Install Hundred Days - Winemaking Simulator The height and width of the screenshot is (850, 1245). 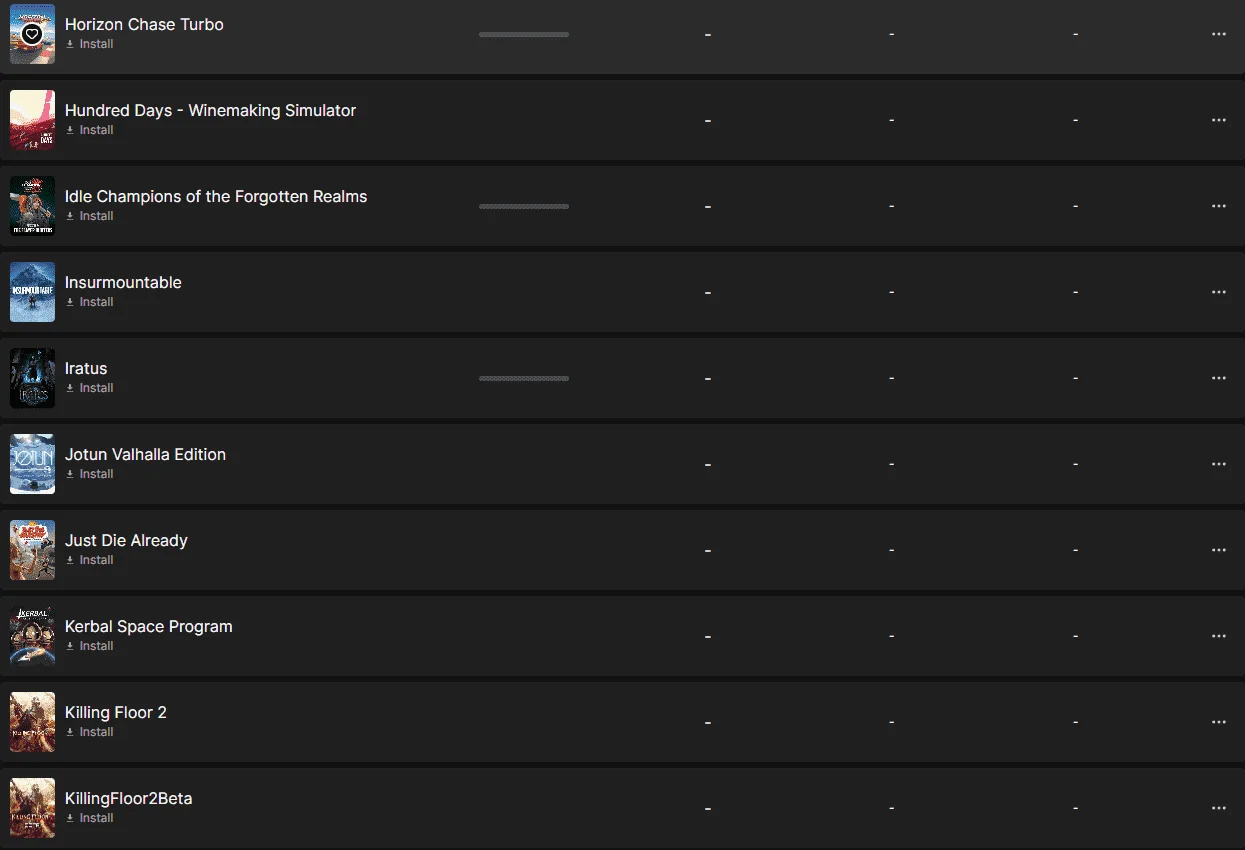pyautogui.click(x=89, y=130)
